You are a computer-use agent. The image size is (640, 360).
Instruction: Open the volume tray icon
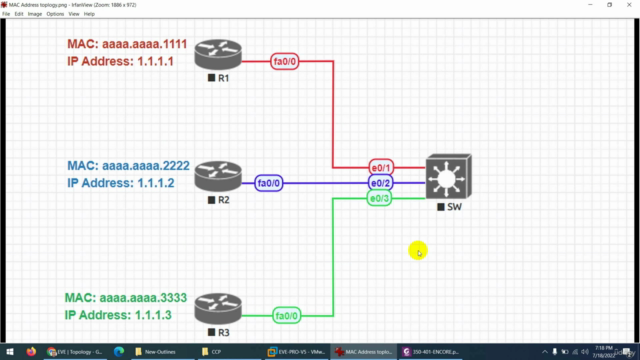[x=585, y=352]
